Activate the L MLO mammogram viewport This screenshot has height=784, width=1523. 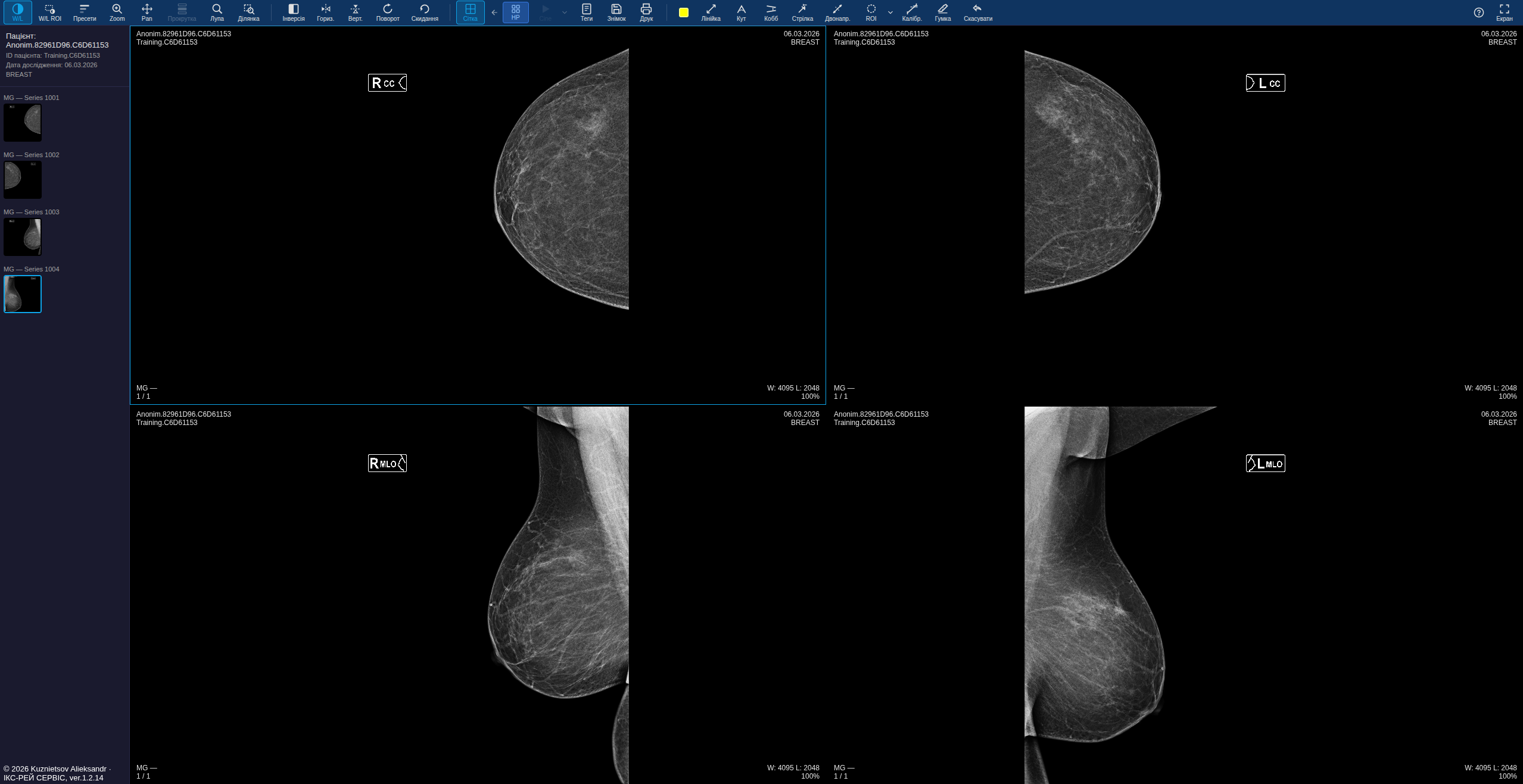(x=1175, y=595)
